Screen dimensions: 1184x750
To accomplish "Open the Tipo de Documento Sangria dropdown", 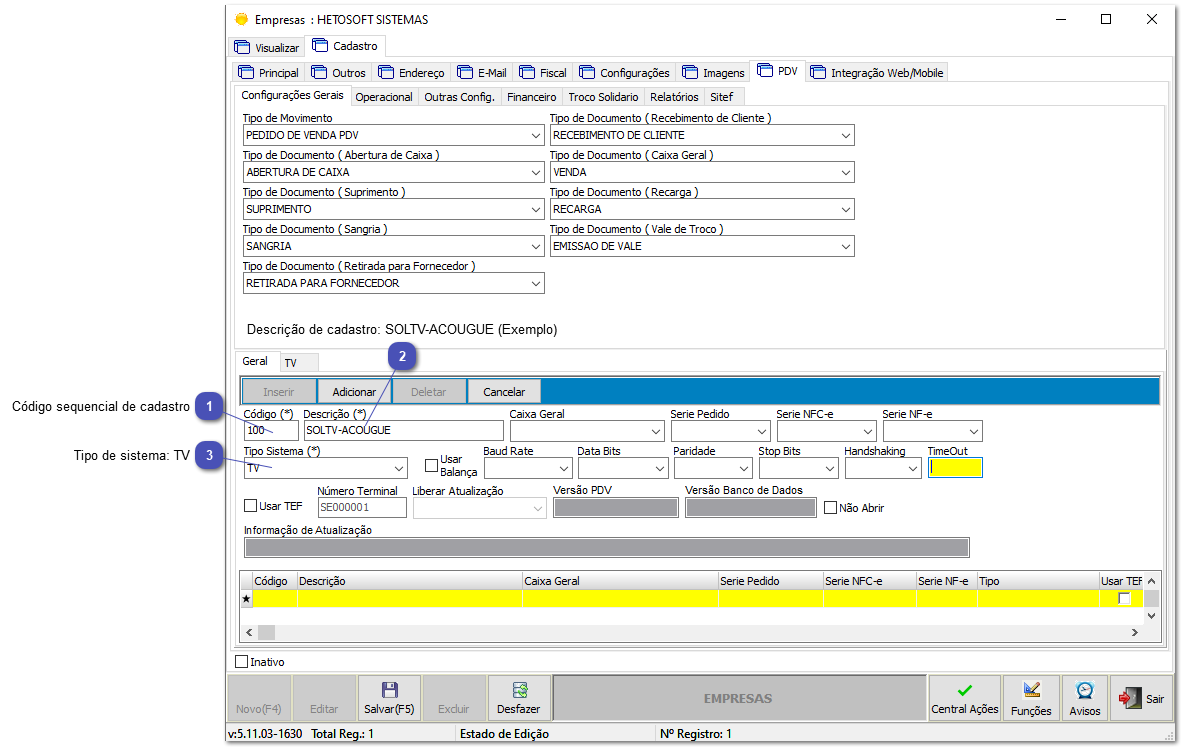I will (x=533, y=245).
